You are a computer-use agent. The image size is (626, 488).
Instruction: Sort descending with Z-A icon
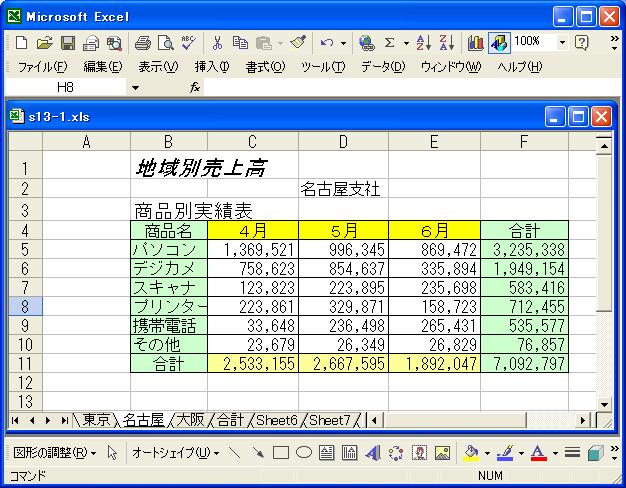447,42
